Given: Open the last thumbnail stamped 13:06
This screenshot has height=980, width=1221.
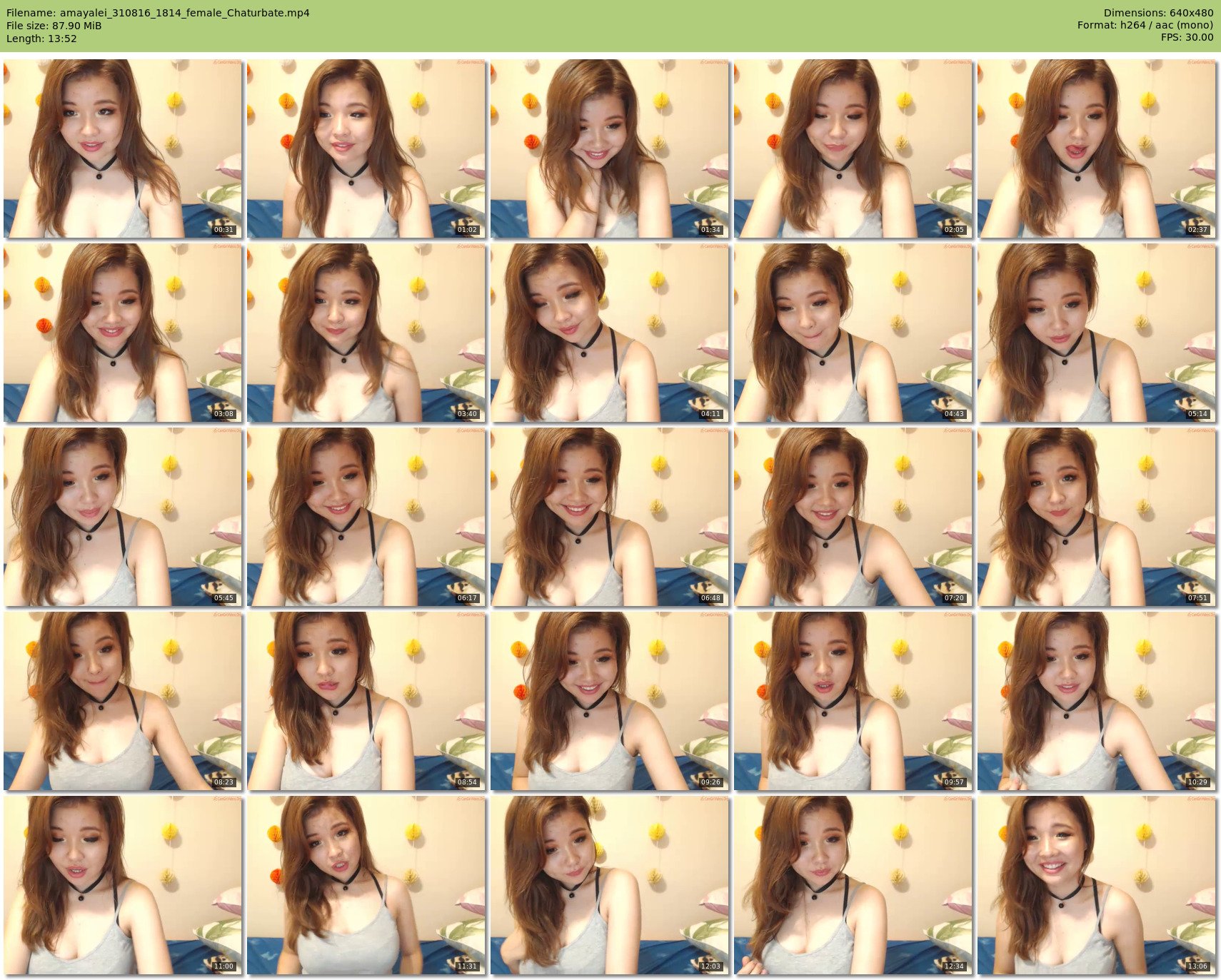Looking at the screenshot, I should point(1097,885).
